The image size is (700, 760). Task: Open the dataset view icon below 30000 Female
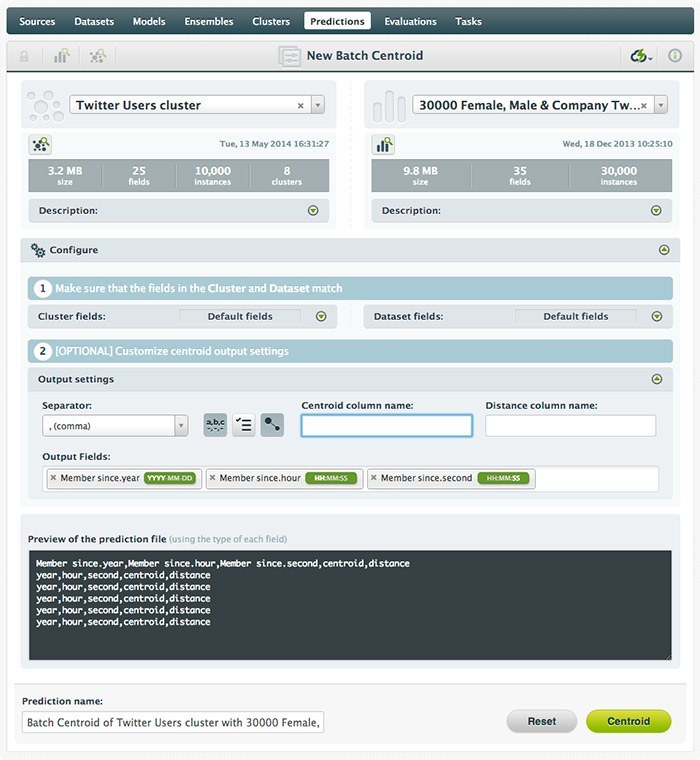[384, 144]
